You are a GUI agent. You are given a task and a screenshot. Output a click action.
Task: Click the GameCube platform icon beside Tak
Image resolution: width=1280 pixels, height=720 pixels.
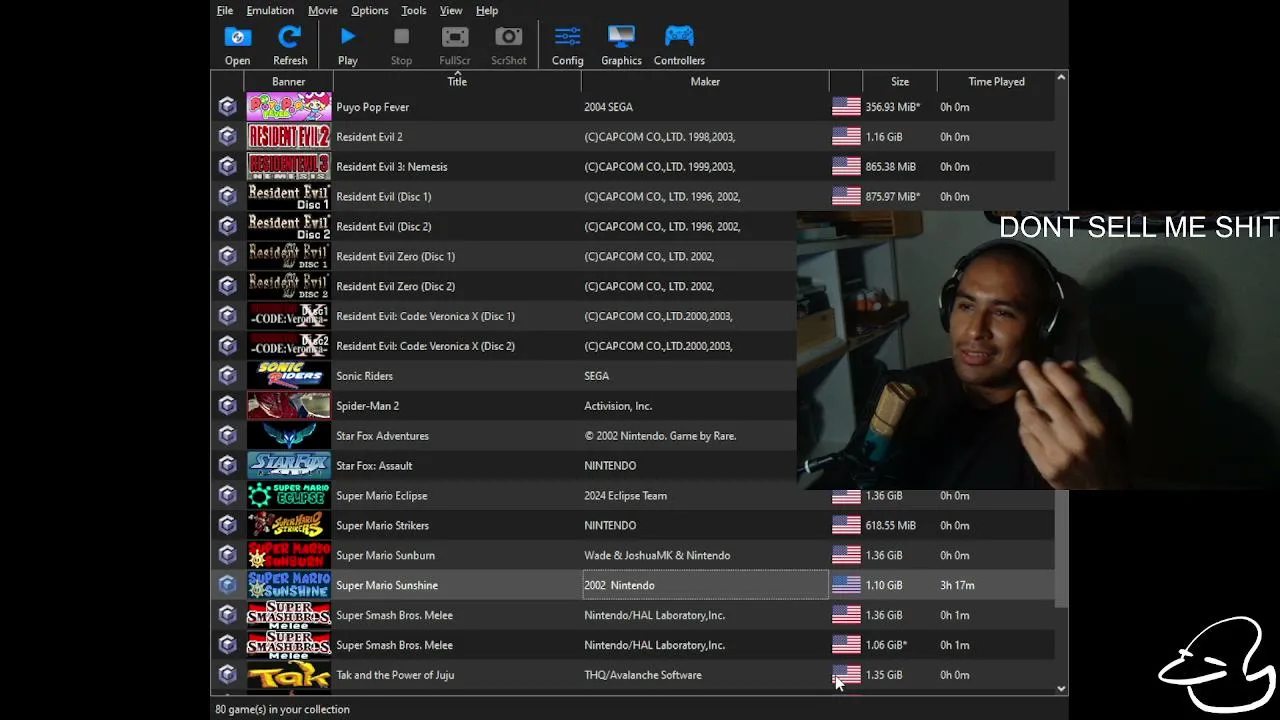tap(228, 675)
